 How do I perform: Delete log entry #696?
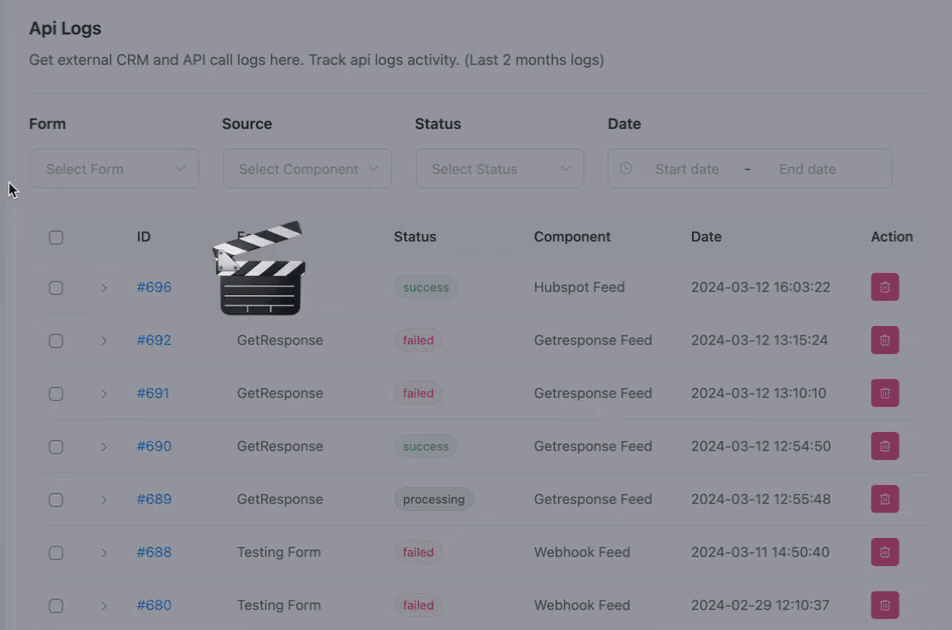click(x=884, y=287)
